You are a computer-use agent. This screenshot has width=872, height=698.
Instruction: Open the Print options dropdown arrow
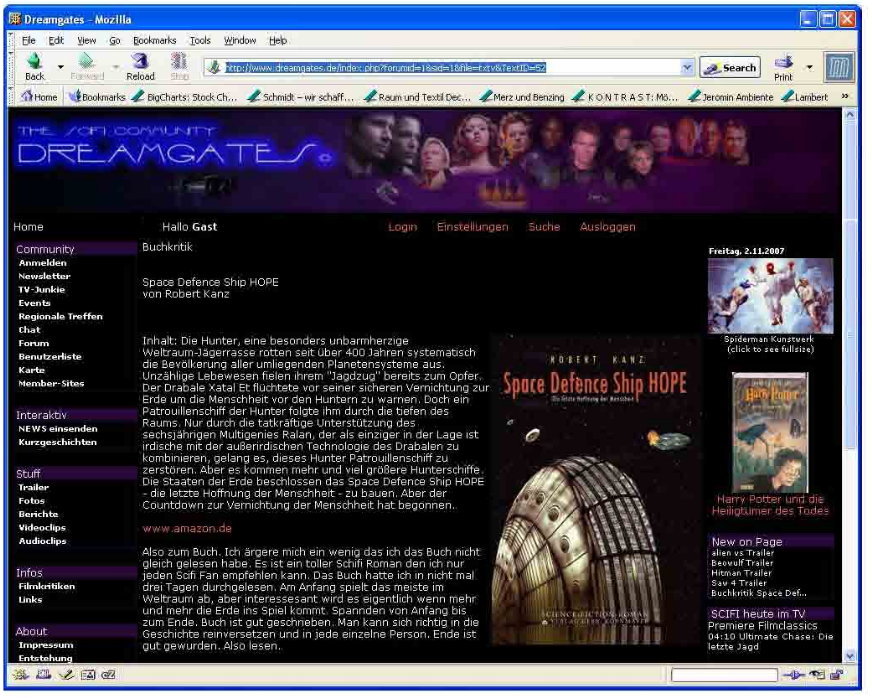pos(808,68)
